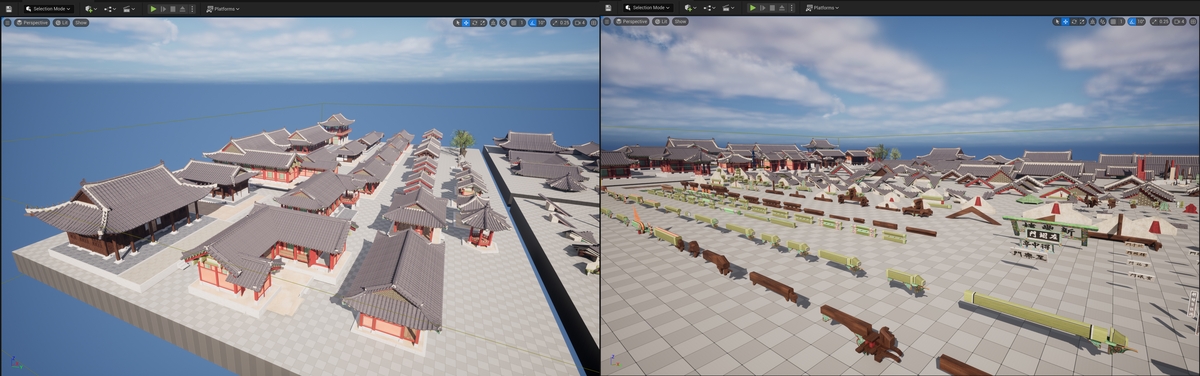Viewport: 1200px width, 376px height.
Task: Toggle grid snap in right viewport
Action: [x=1113, y=22]
